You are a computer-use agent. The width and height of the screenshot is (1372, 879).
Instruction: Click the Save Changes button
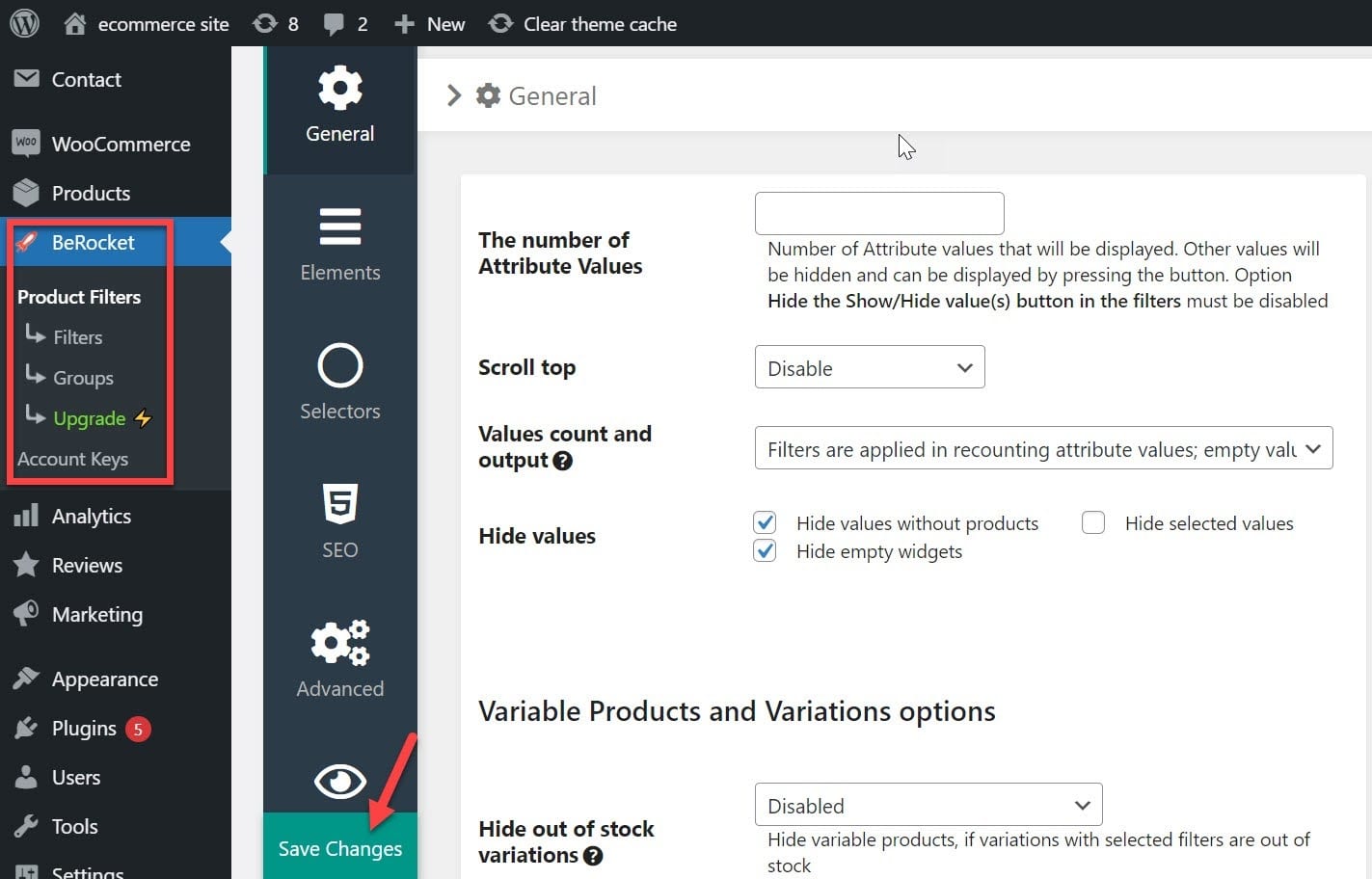pos(340,847)
